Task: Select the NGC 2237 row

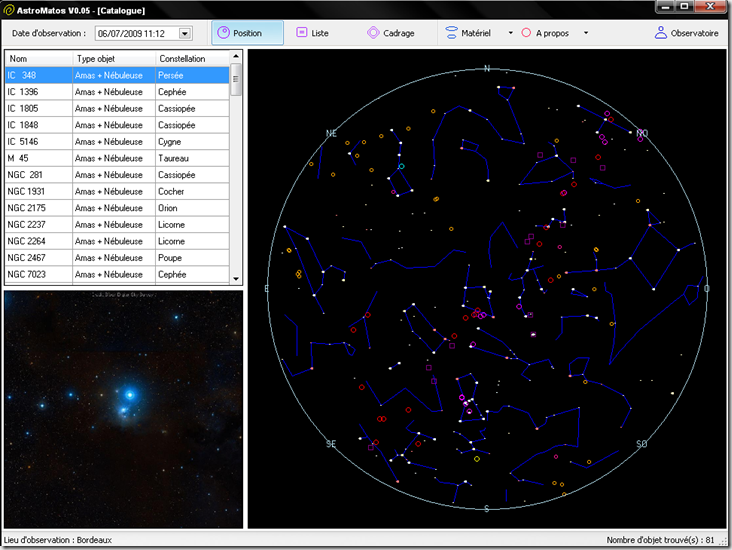Action: point(117,225)
